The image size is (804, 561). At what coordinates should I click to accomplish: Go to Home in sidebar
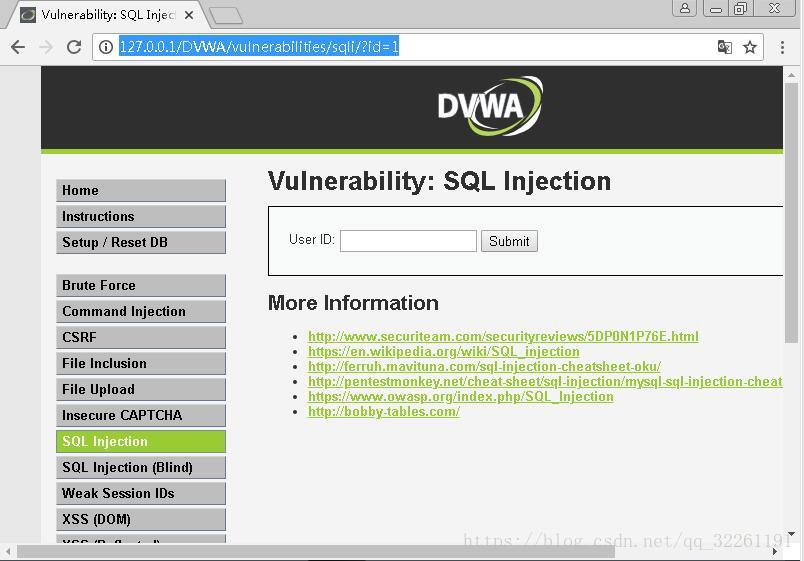pyautogui.click(x=140, y=190)
